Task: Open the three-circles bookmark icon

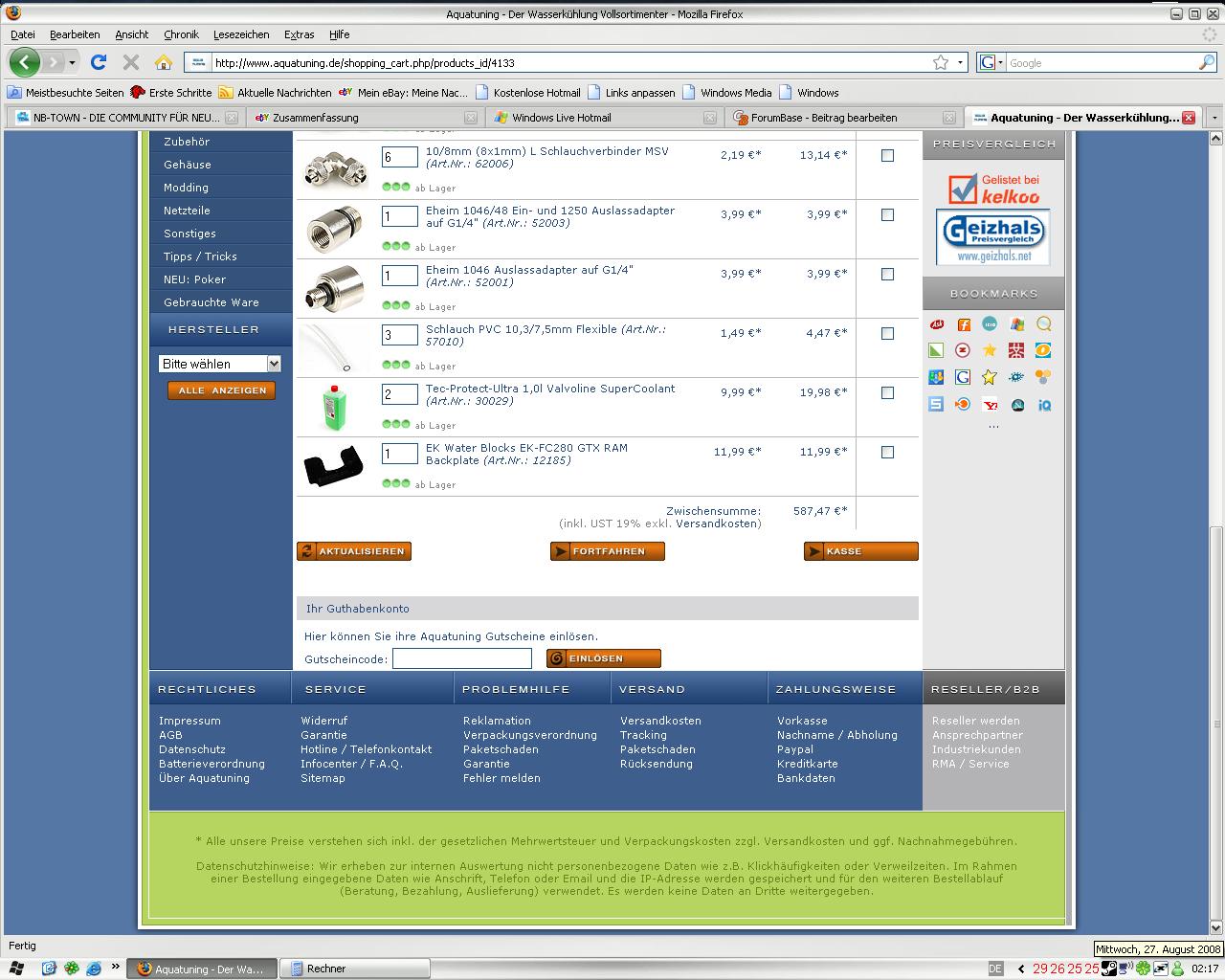Action: tap(1043, 377)
